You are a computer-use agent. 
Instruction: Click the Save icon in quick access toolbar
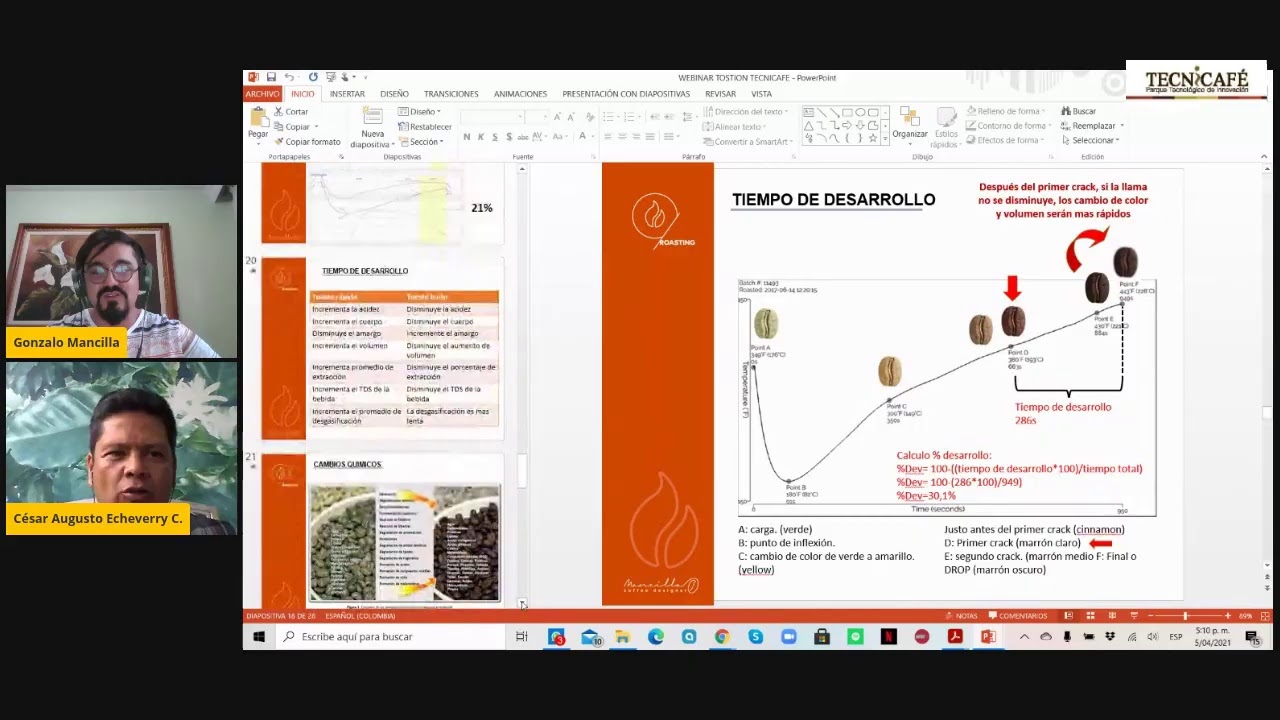(x=271, y=77)
